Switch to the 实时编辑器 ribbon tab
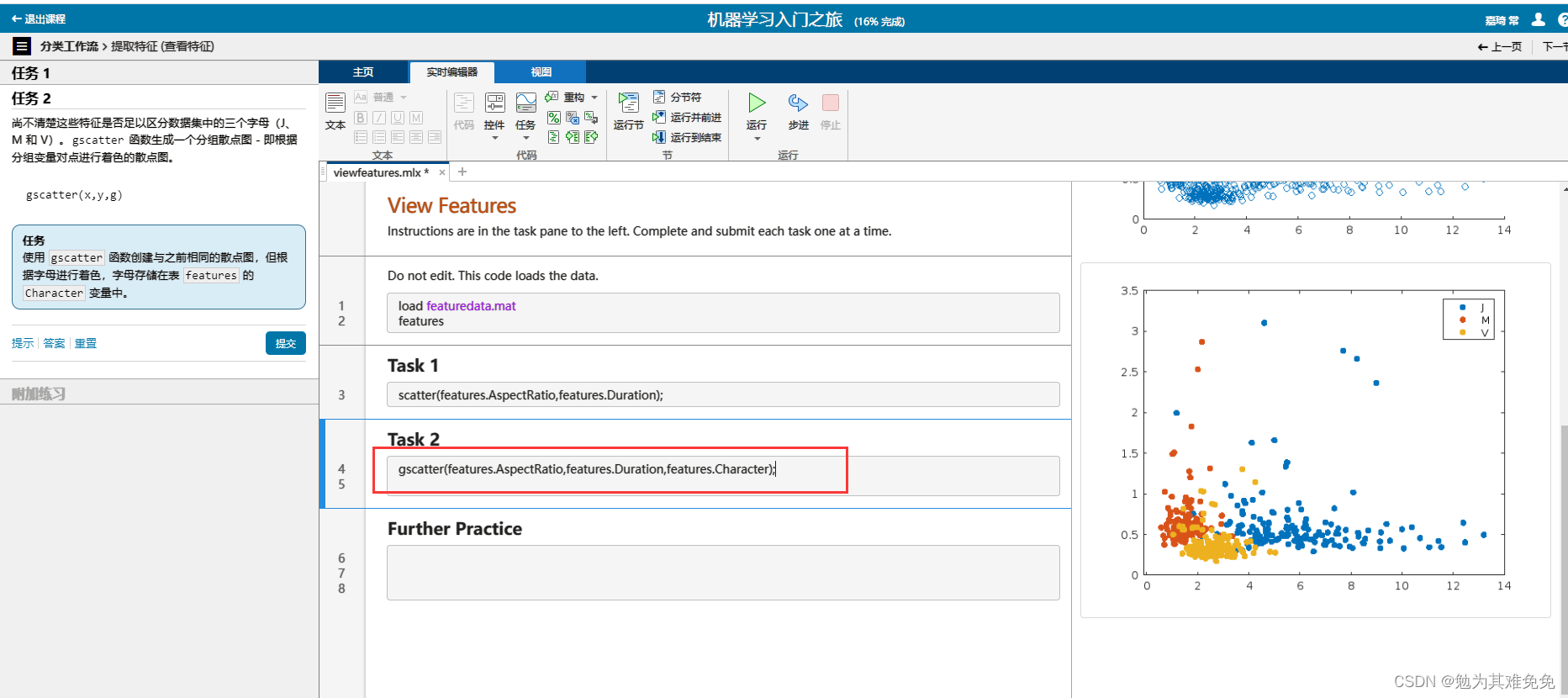1568x698 pixels. 451,72
